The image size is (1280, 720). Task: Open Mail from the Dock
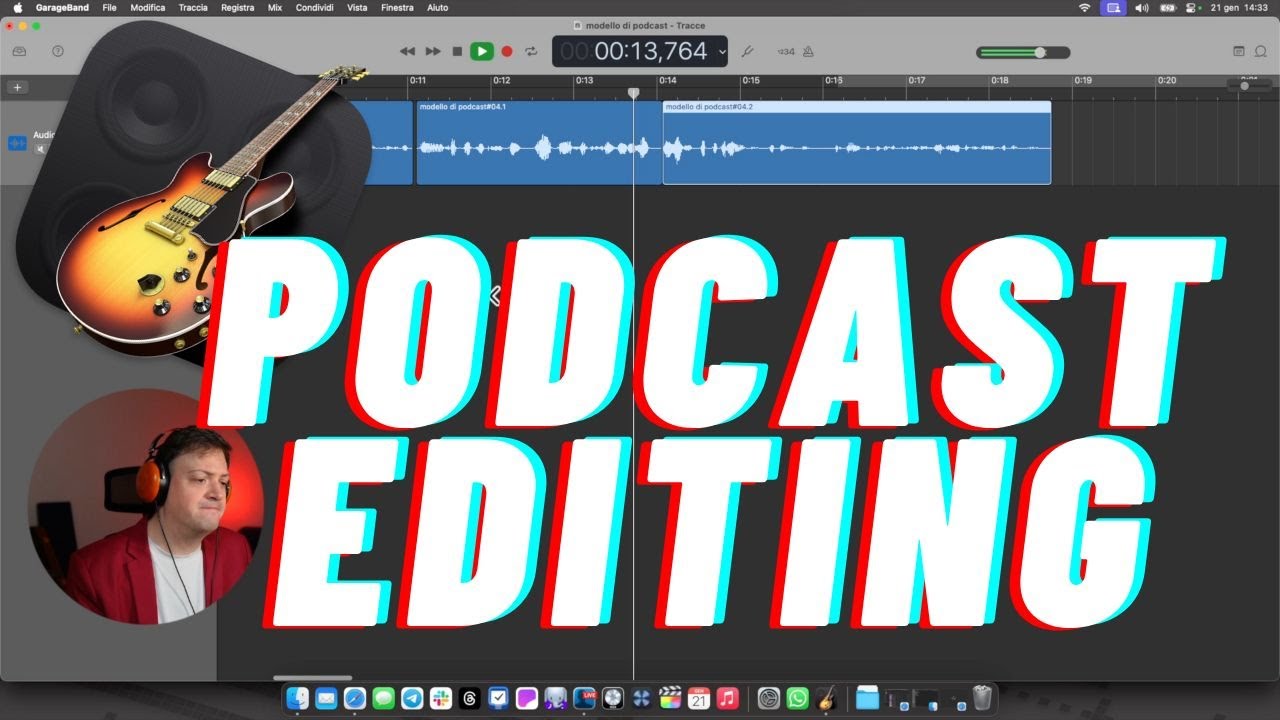coord(326,698)
